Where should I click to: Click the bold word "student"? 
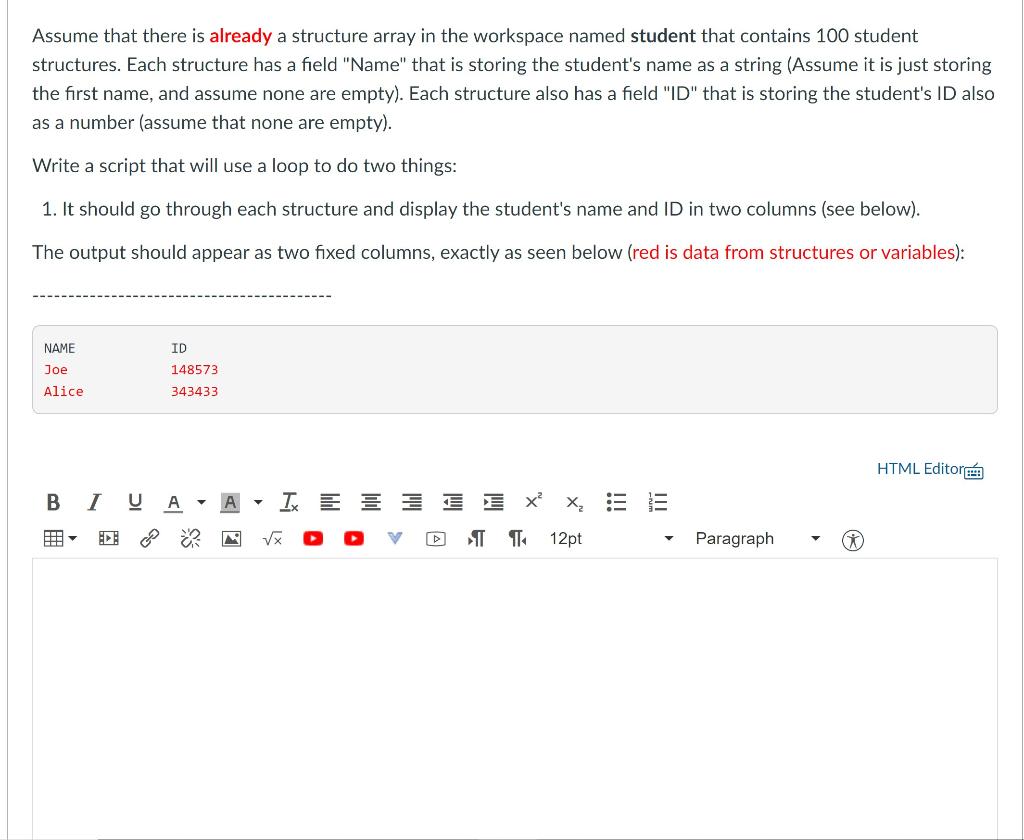(663, 36)
